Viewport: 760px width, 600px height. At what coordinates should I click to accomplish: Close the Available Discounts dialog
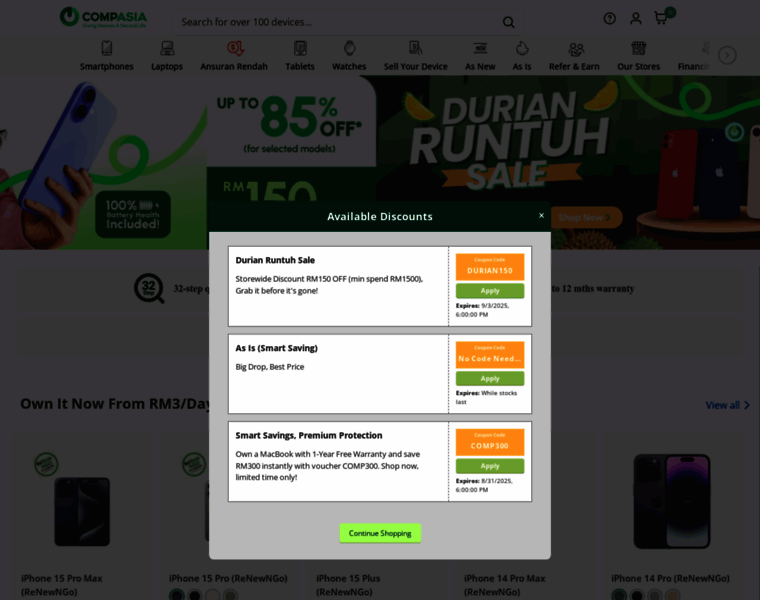tap(541, 216)
